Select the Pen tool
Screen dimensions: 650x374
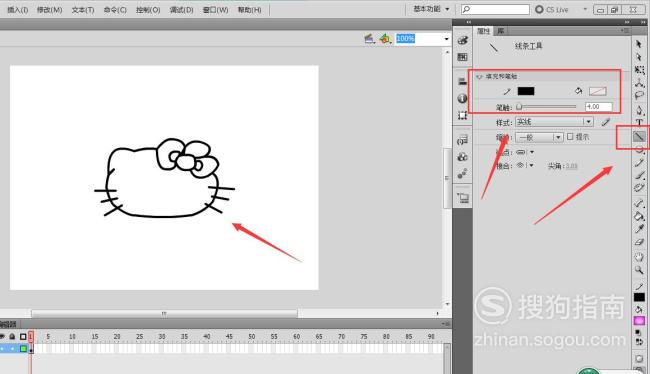coord(639,110)
